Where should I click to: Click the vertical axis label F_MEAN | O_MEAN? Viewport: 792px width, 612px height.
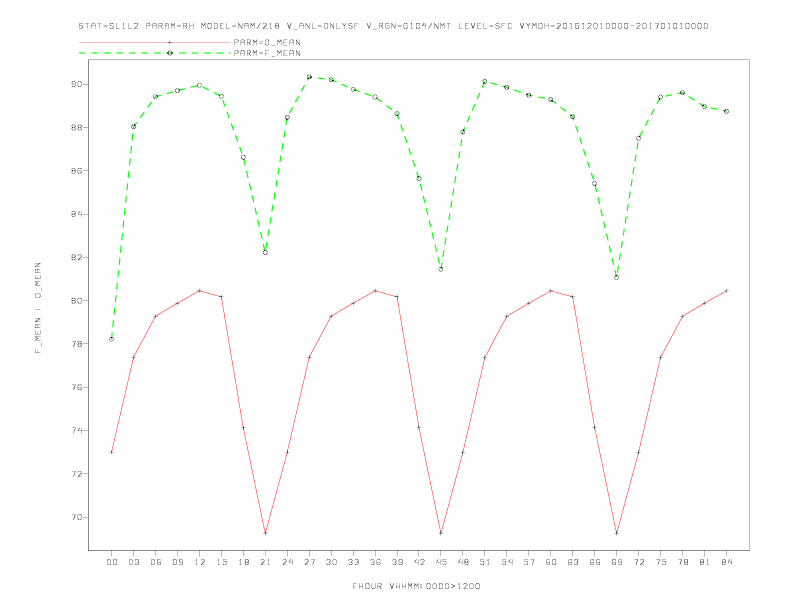point(38,308)
